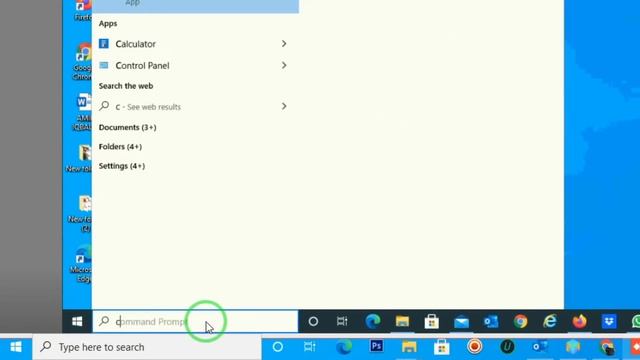Open Outlook in the taskbar with 'command Prompt' box

(491, 322)
